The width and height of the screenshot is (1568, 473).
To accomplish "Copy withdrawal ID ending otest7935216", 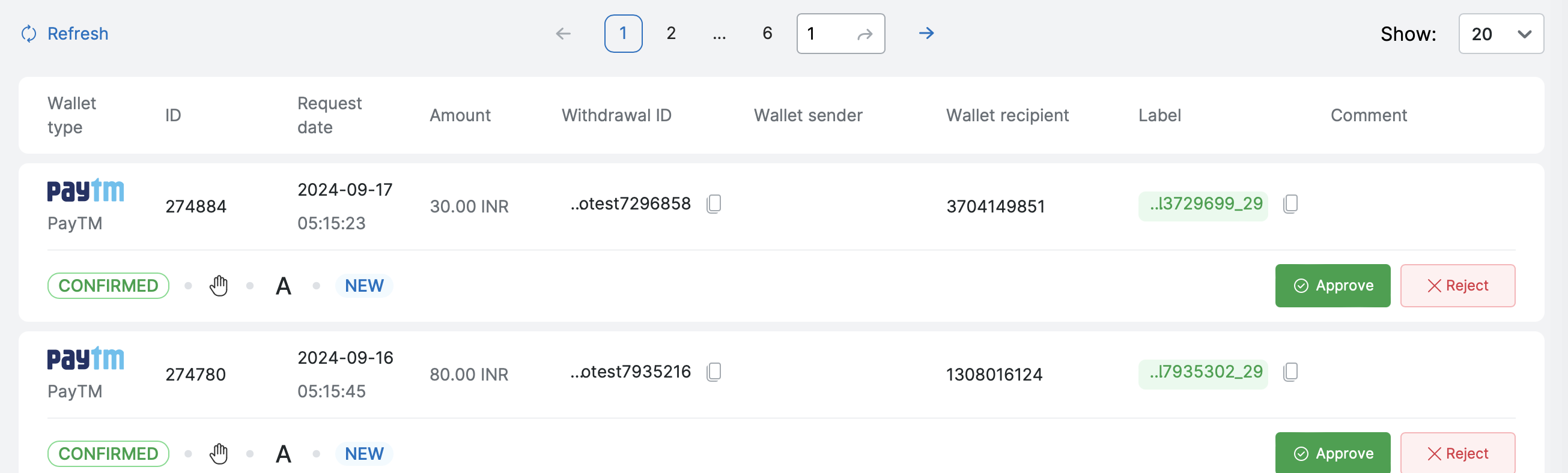I will 714,372.
